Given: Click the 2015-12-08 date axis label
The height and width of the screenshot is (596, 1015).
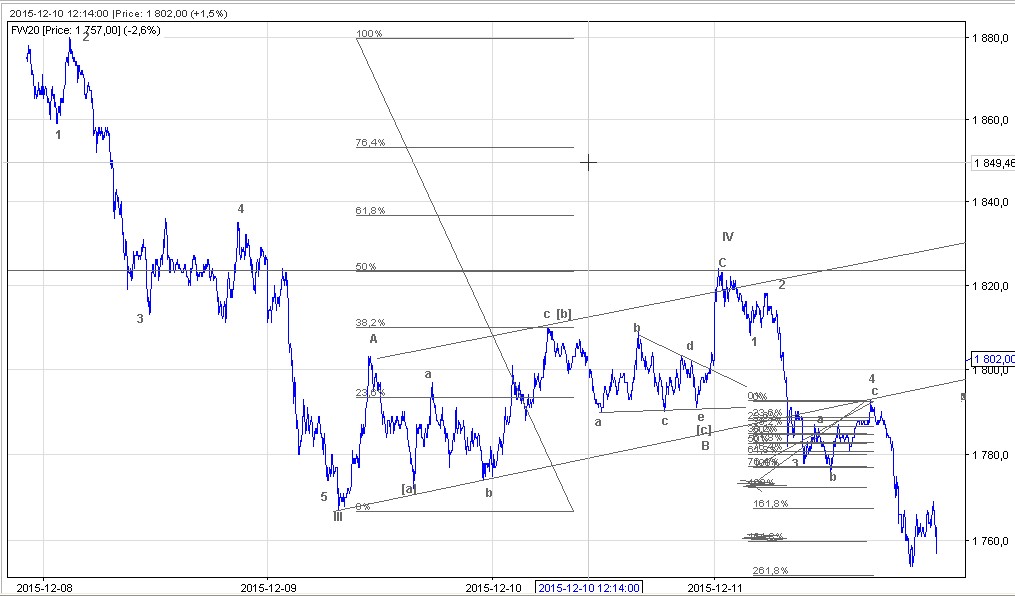Looking at the screenshot, I should [x=44, y=588].
